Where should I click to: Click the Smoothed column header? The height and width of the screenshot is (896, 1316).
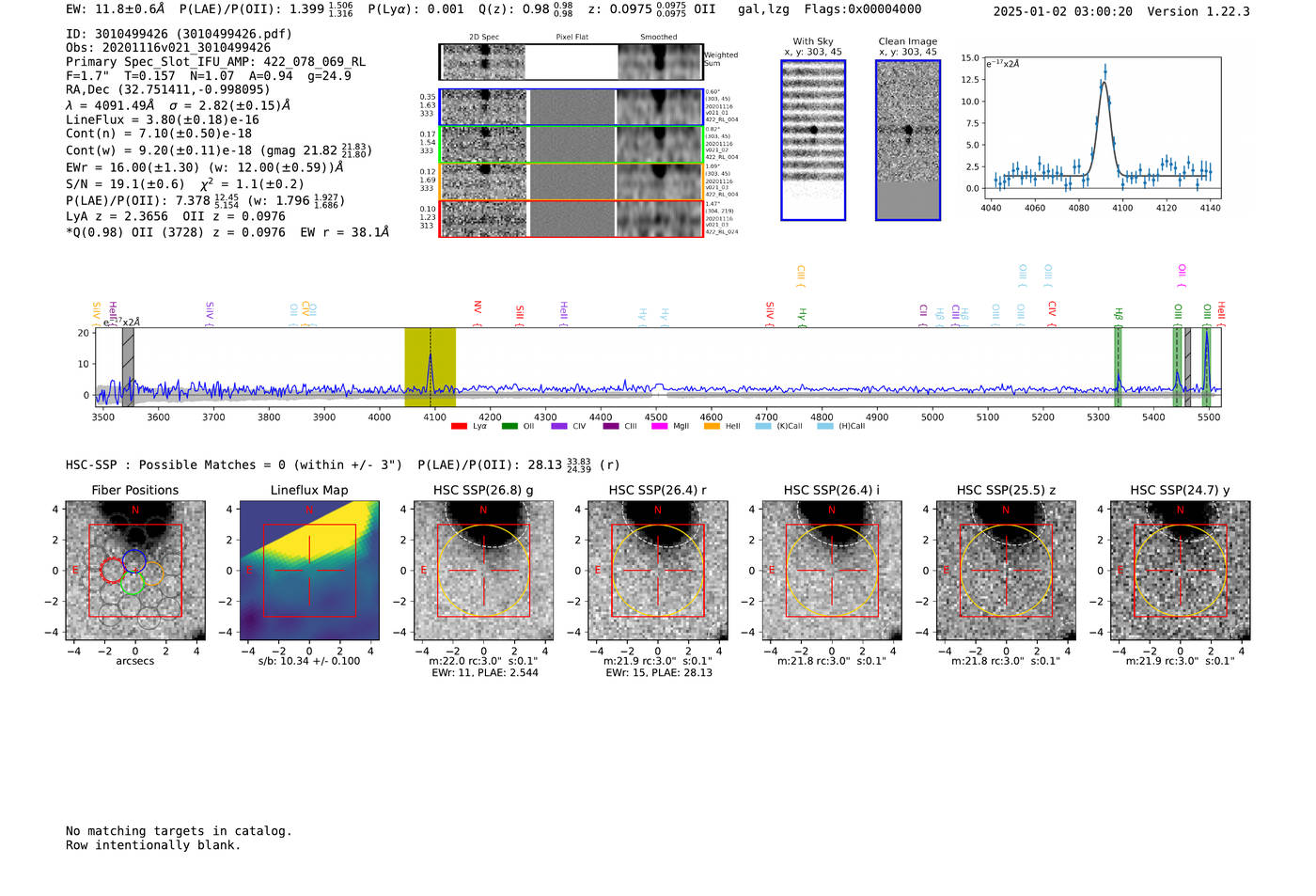659,38
